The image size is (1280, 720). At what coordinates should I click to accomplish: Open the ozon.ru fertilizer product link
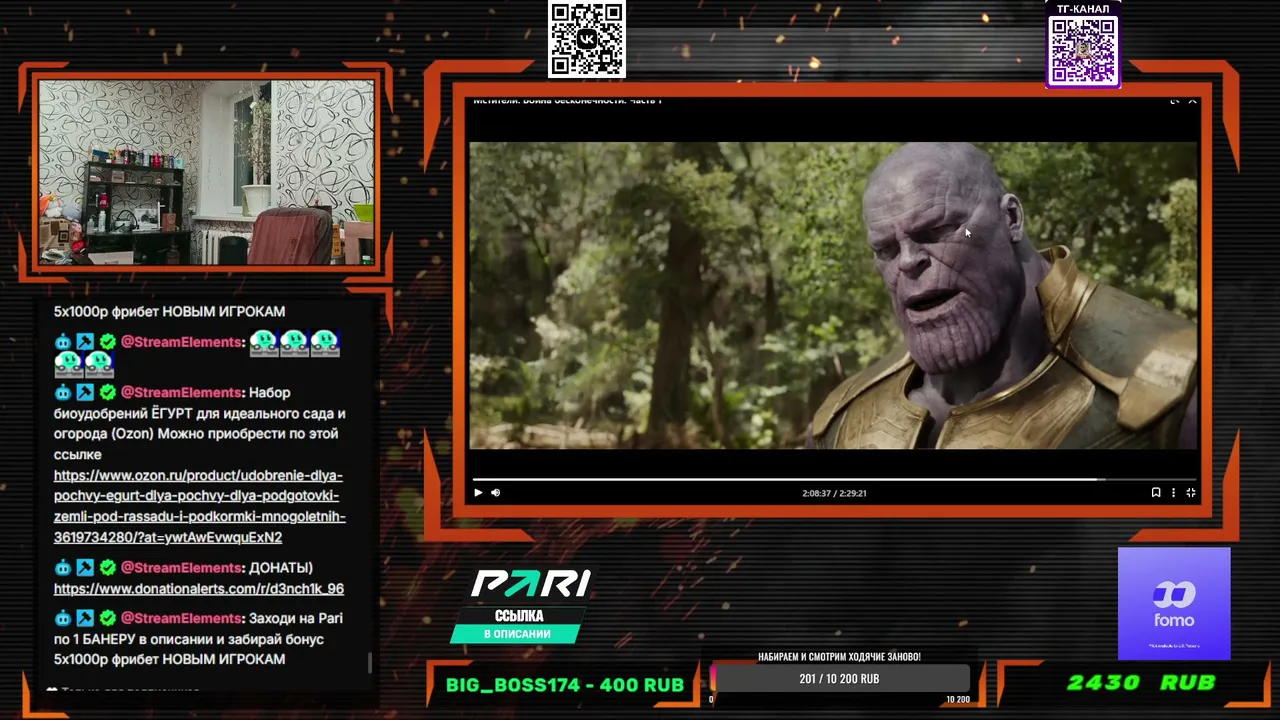200,506
